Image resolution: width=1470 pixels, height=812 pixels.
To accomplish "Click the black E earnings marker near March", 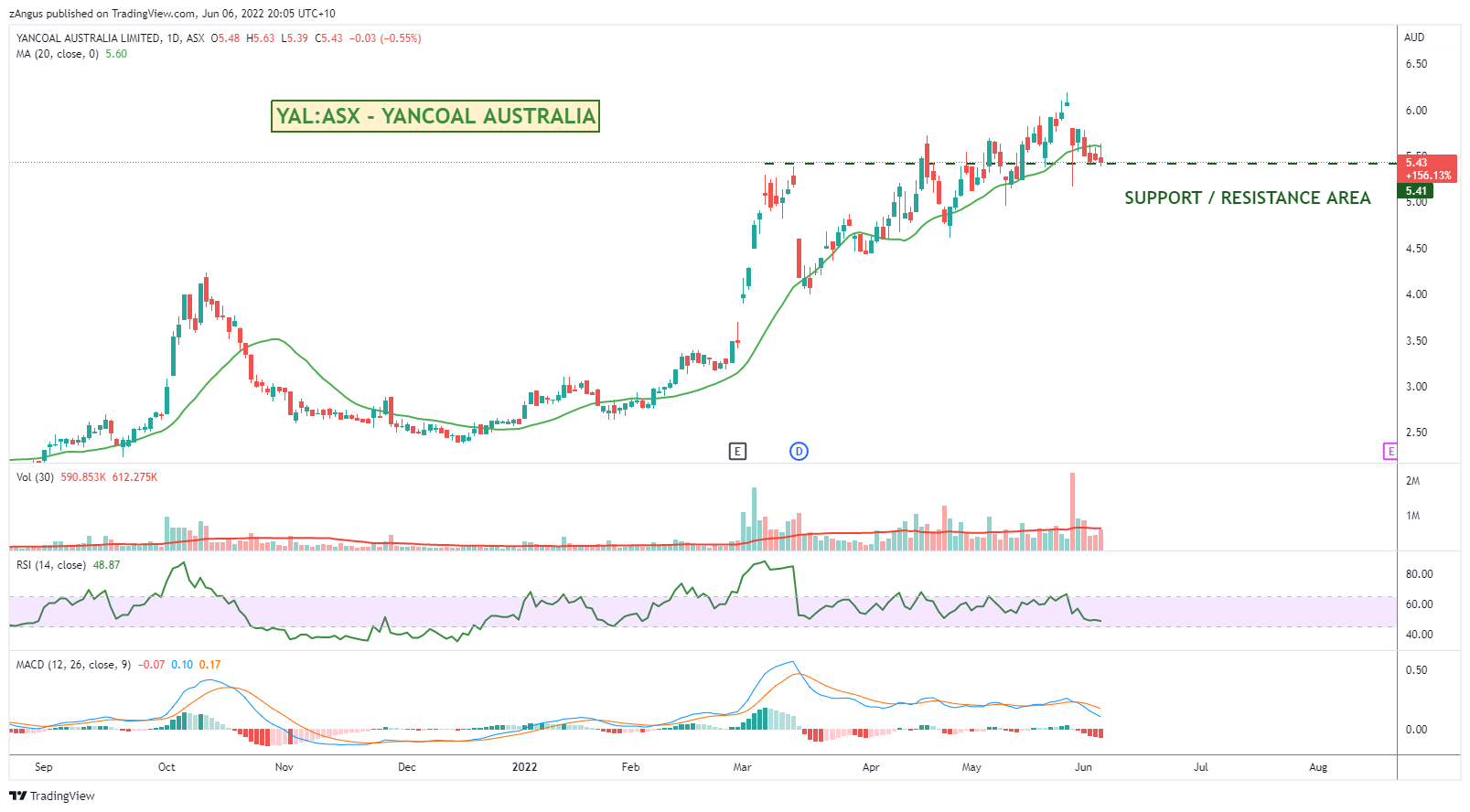I will (x=737, y=451).
